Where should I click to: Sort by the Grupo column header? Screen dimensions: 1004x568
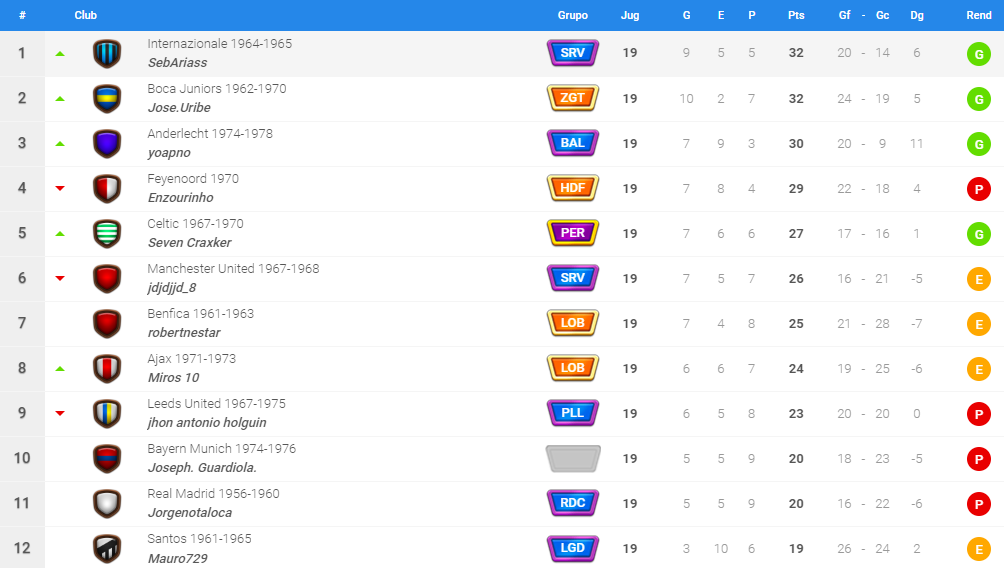coord(572,15)
